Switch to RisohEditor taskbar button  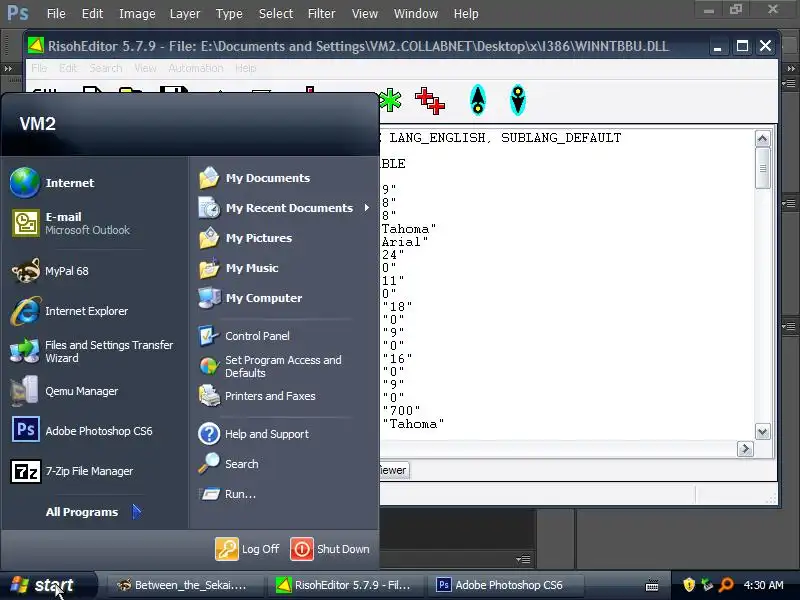[345, 585]
